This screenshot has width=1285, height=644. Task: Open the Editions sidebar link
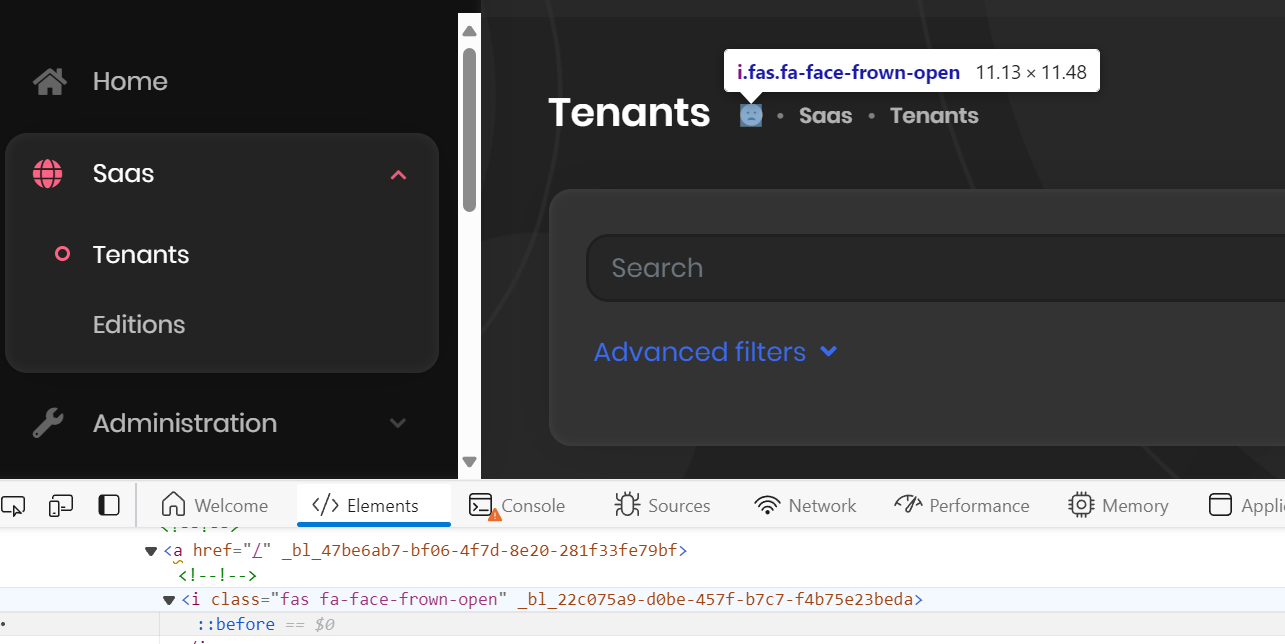(x=139, y=325)
